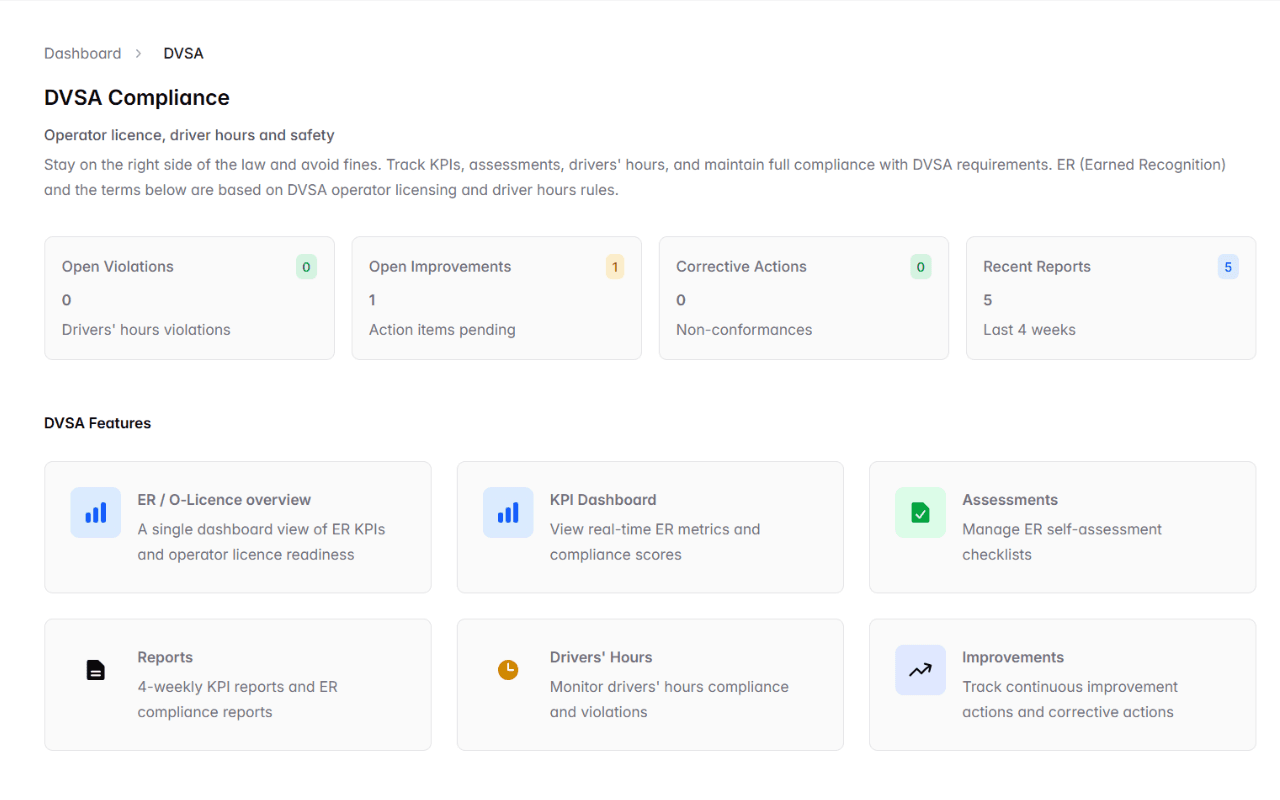Navigate back via the Dashboard breadcrumb link

82,53
